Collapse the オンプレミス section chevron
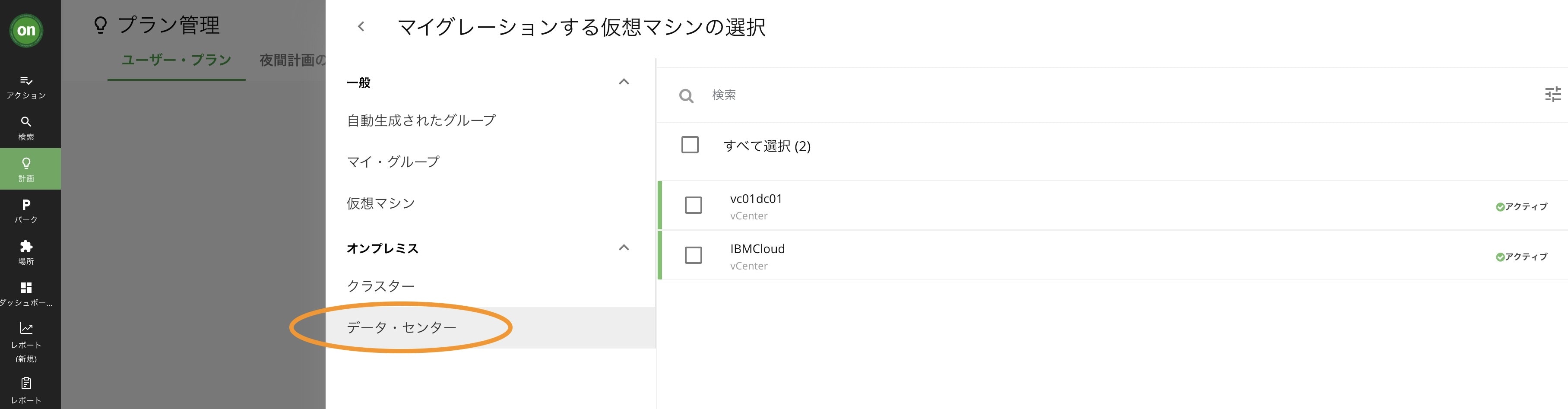 [x=623, y=248]
